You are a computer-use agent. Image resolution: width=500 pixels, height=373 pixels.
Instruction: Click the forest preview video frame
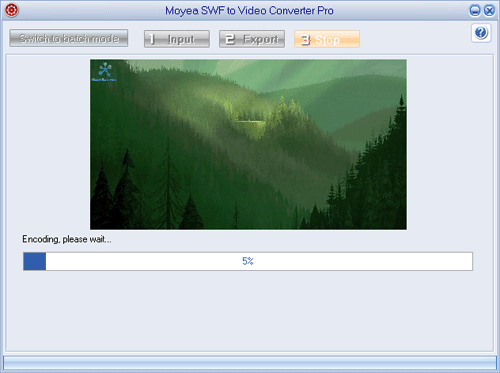click(248, 144)
